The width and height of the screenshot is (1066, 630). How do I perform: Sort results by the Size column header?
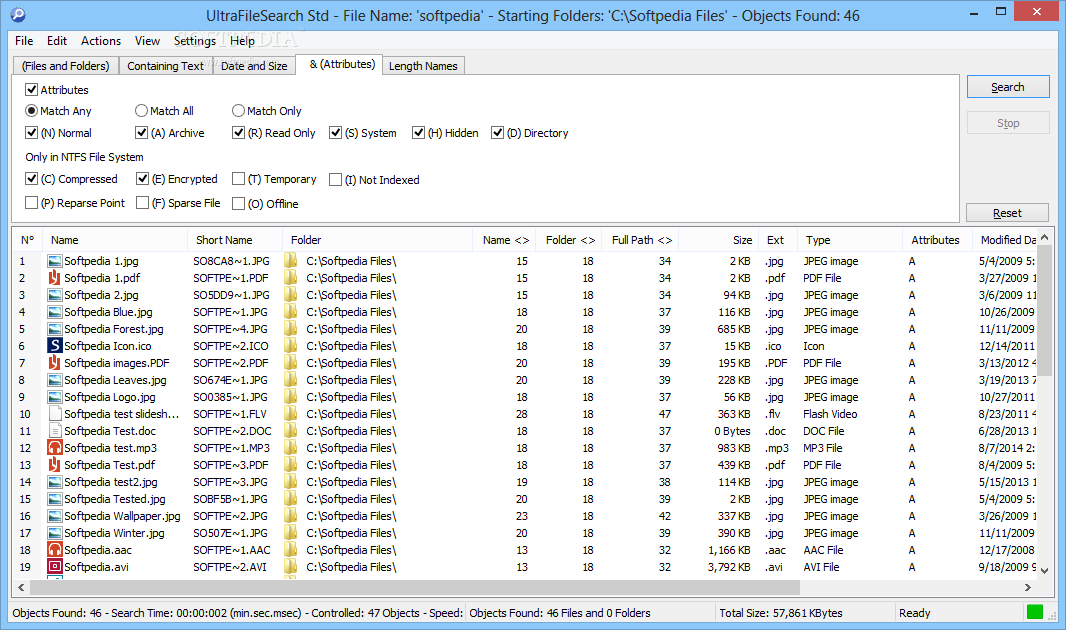(718, 240)
